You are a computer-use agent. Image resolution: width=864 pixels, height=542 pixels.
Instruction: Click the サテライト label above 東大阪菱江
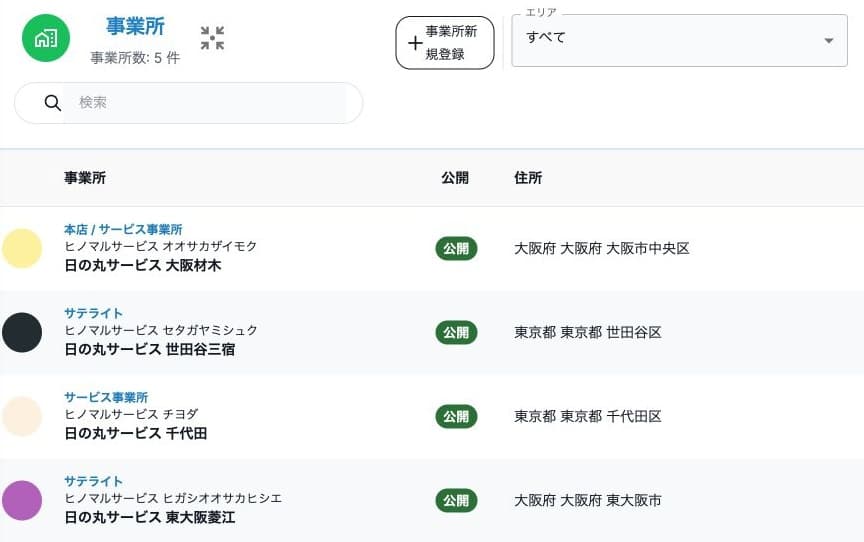[93, 481]
